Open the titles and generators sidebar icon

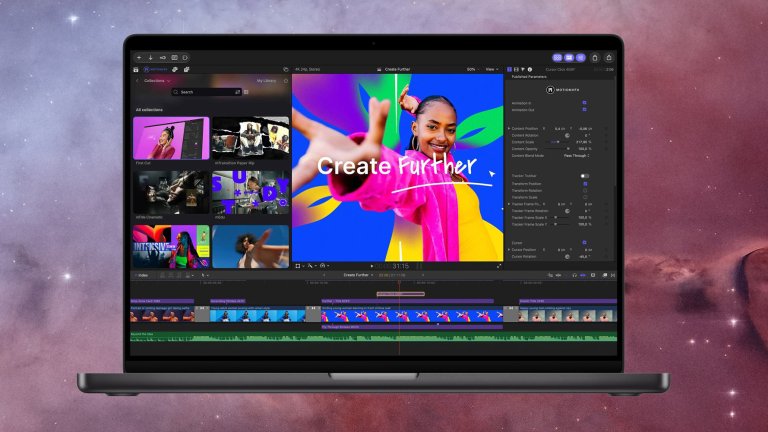[187, 70]
